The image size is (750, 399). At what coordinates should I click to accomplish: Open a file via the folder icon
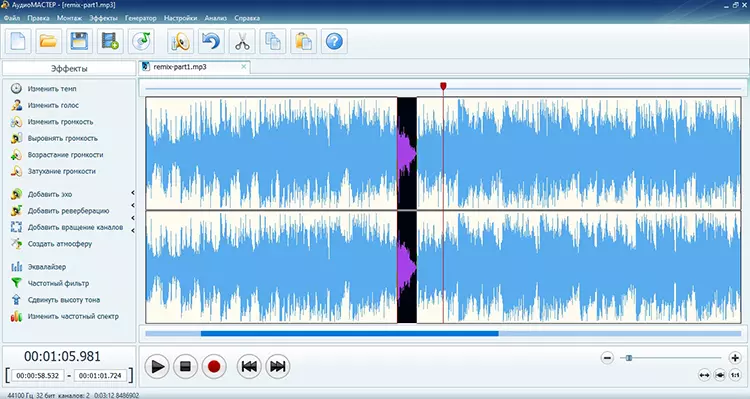point(48,42)
